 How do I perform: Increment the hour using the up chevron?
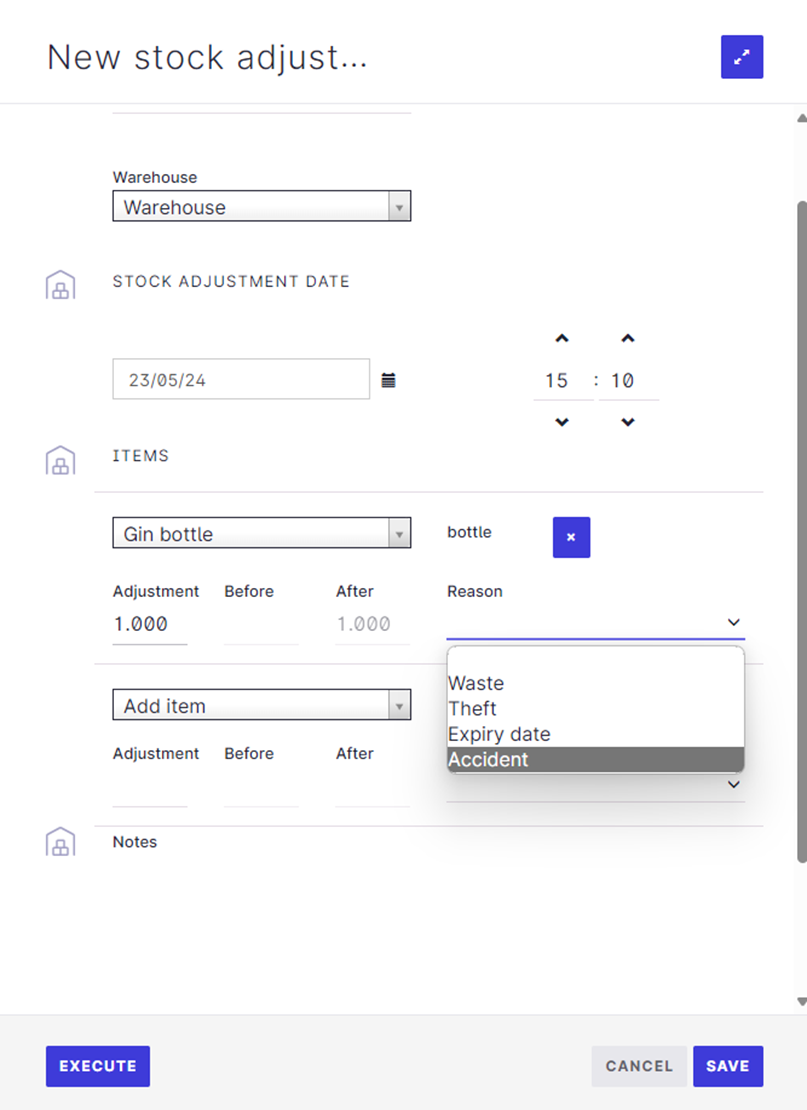[561, 338]
